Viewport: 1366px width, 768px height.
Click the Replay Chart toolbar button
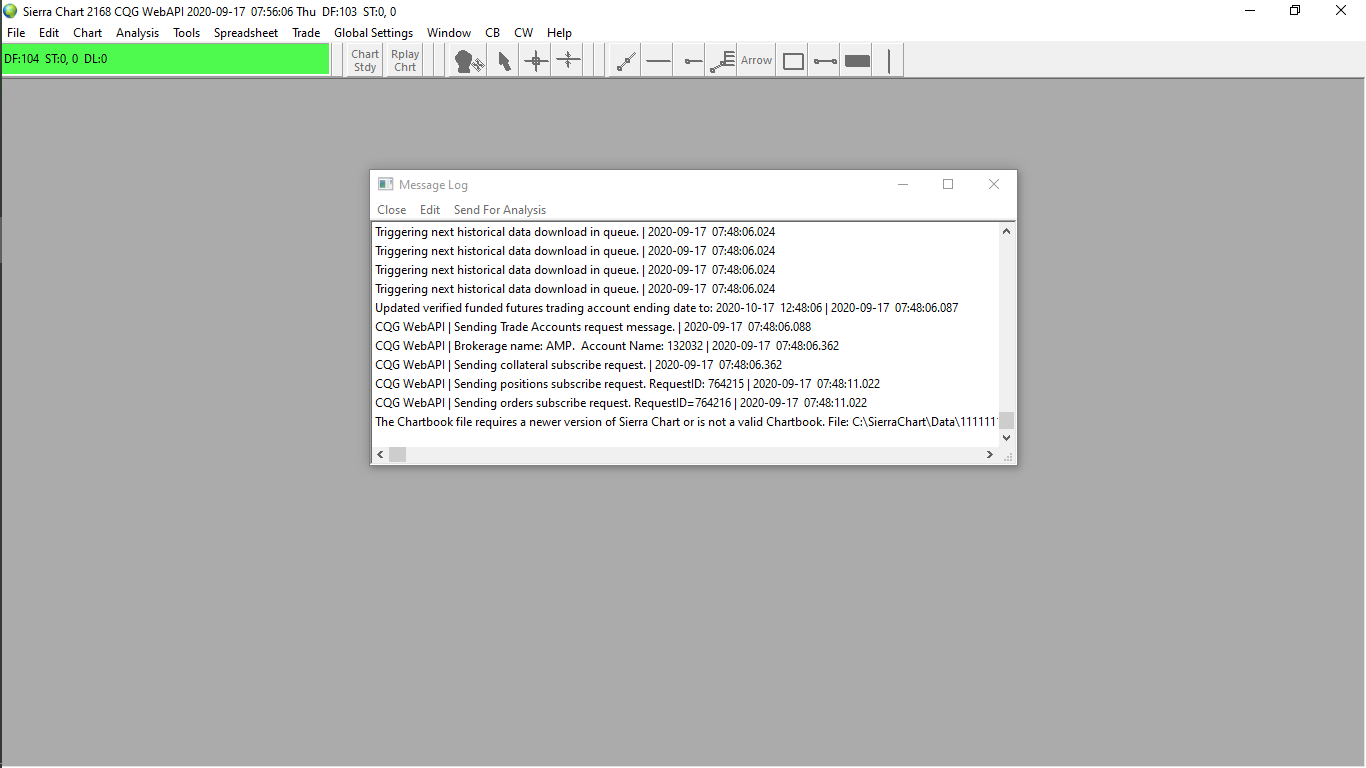click(405, 61)
